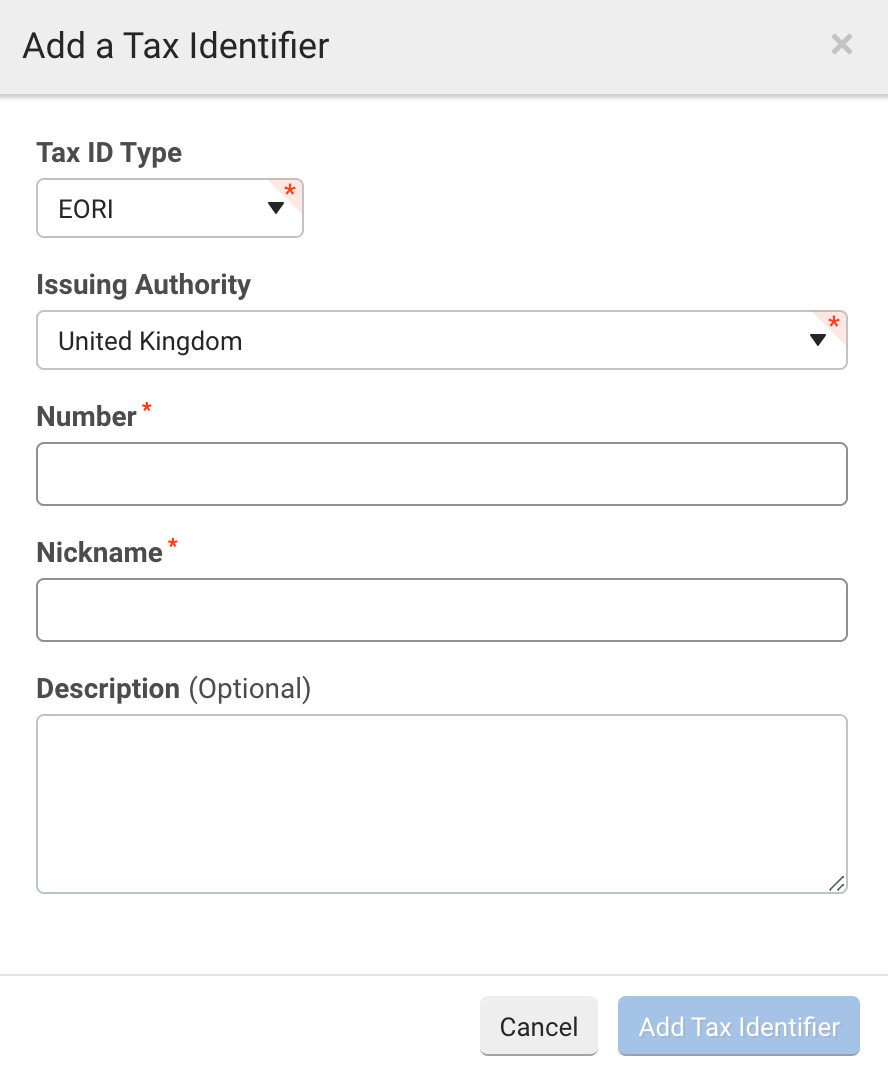This screenshot has height=1072, width=888.
Task: Click the Issuing Authority label
Action: coord(144,284)
